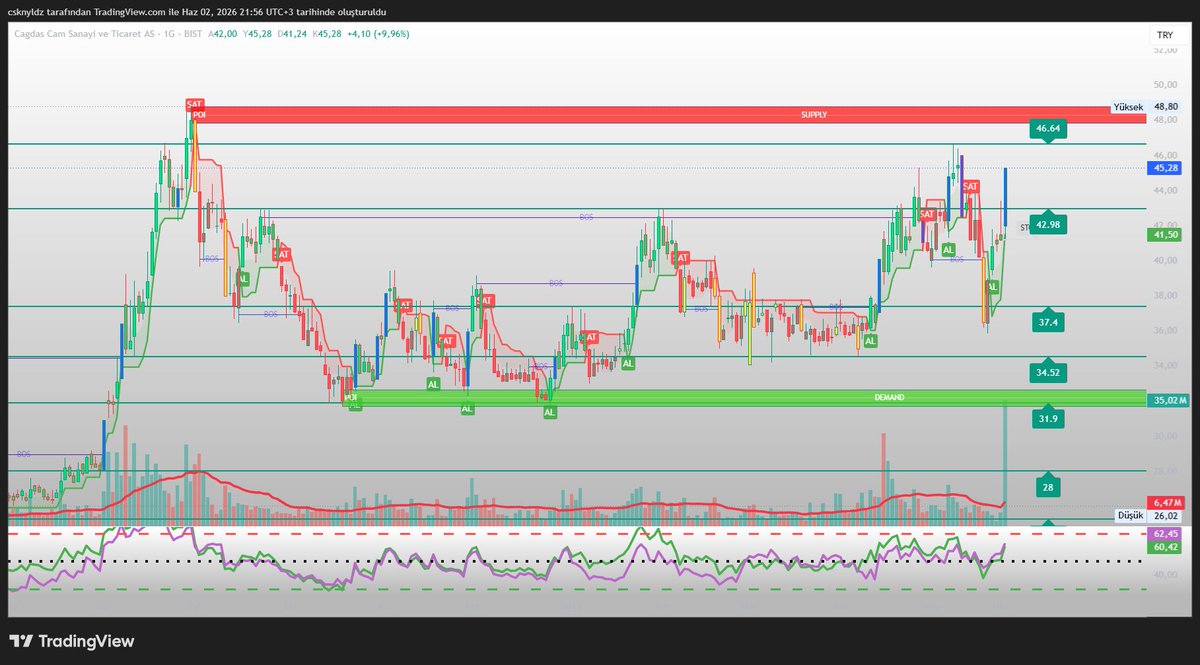Click the TradingView logo at bottom left

pos(72,642)
